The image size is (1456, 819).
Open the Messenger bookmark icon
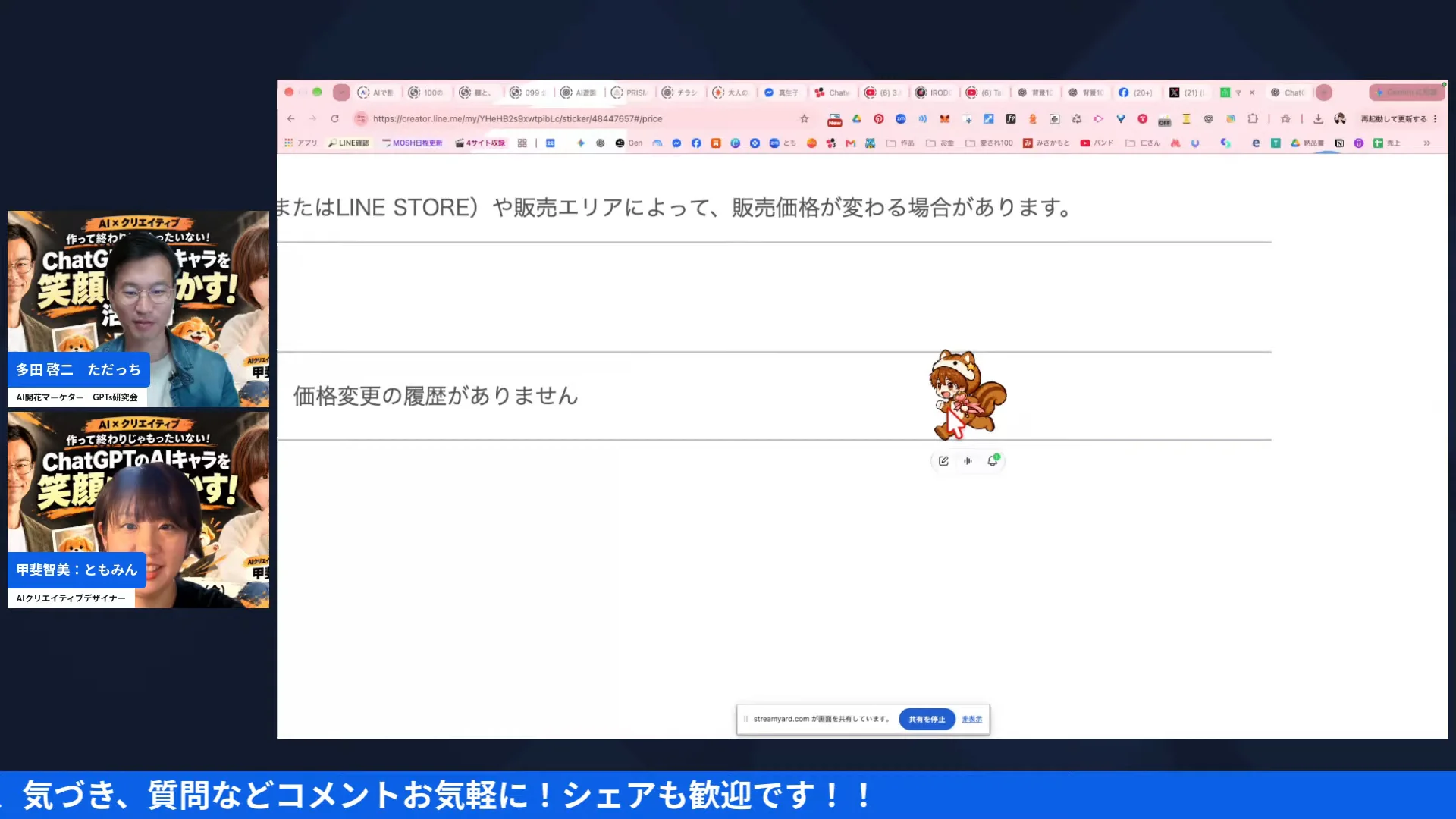(676, 143)
